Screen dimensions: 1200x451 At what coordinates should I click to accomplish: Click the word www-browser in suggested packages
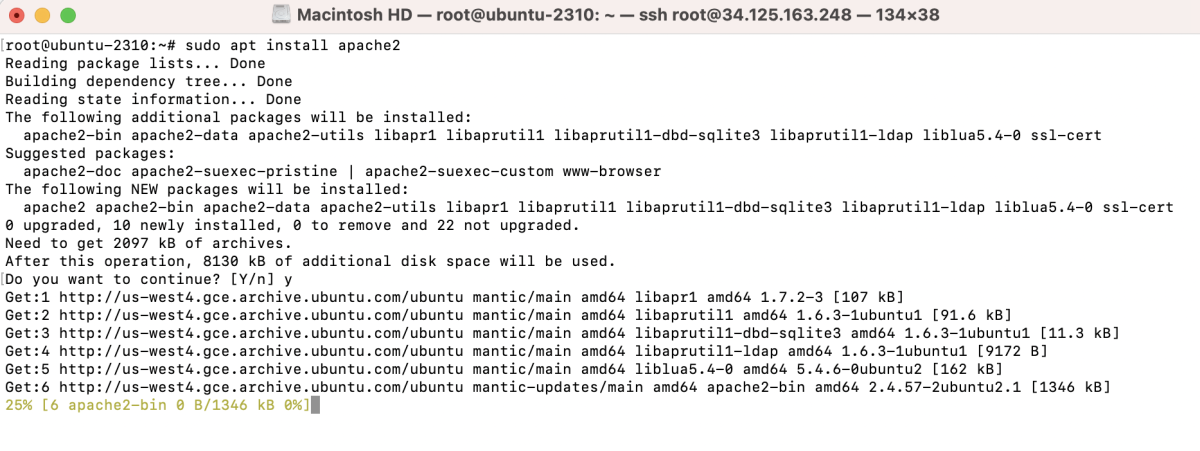pyautogui.click(x=612, y=172)
